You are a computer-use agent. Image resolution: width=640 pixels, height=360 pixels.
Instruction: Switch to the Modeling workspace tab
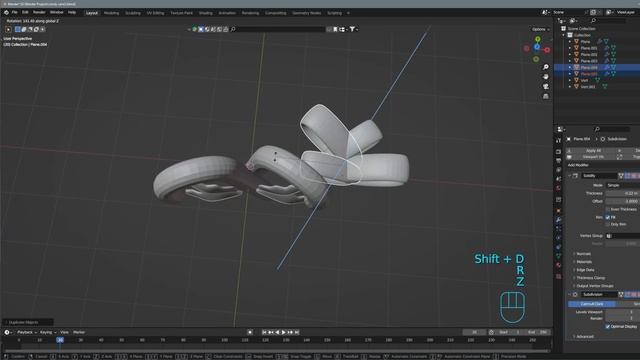pos(111,13)
